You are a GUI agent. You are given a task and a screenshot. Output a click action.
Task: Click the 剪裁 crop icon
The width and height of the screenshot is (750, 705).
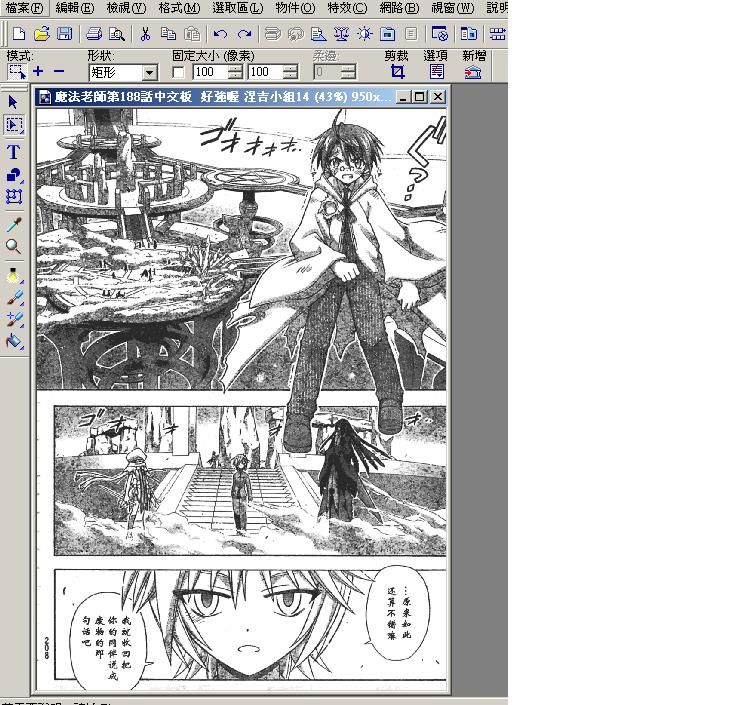point(397,72)
